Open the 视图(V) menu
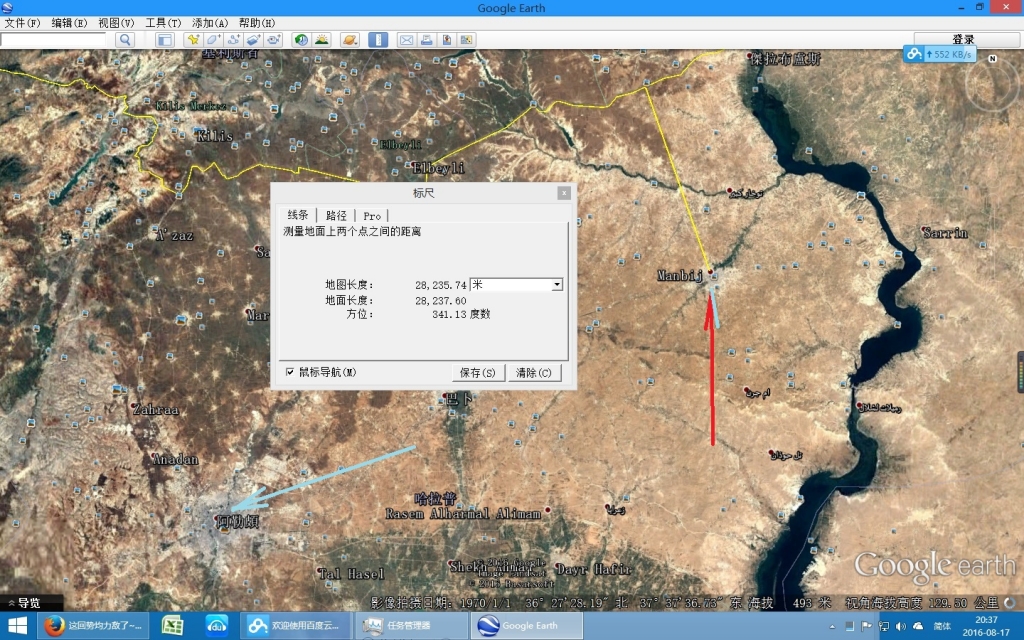1024x640 pixels. [116, 23]
